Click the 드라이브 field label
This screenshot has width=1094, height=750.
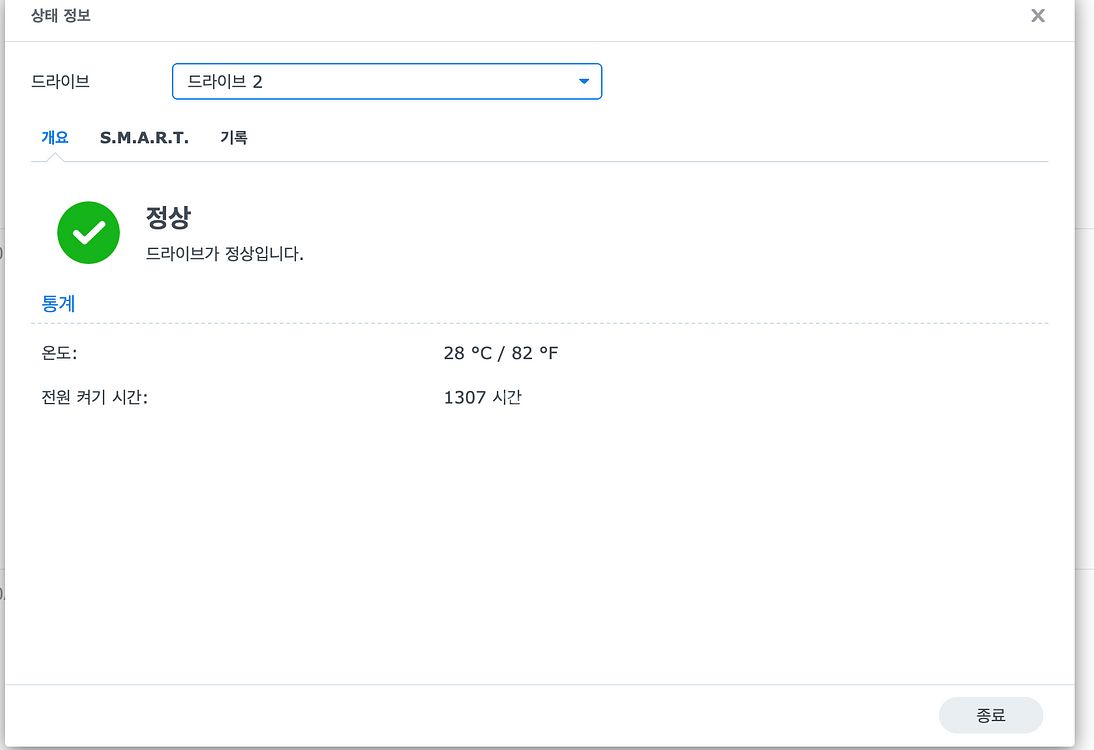coord(61,81)
